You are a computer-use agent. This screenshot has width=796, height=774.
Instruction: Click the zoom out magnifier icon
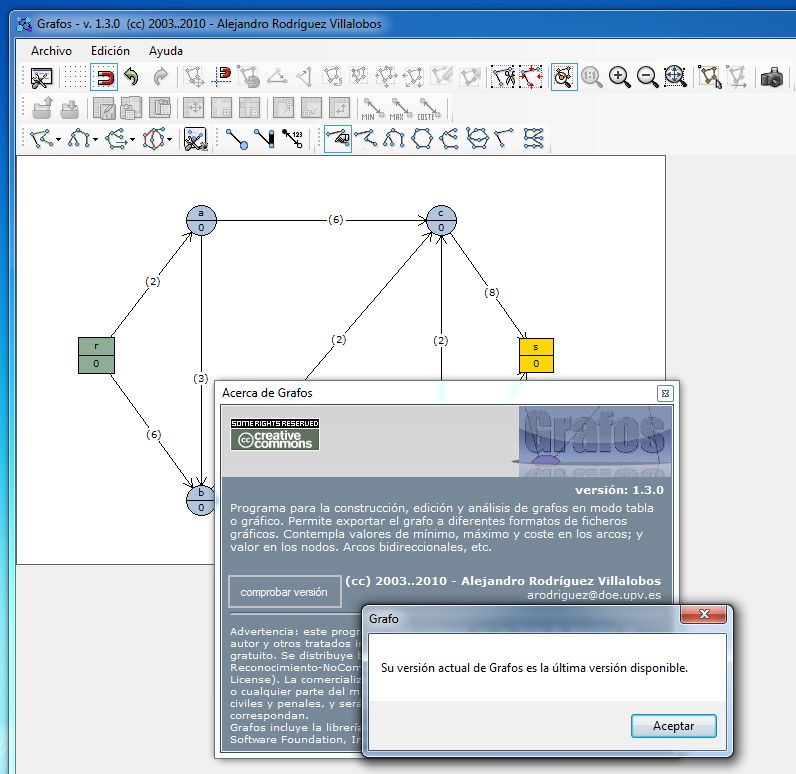tap(647, 77)
